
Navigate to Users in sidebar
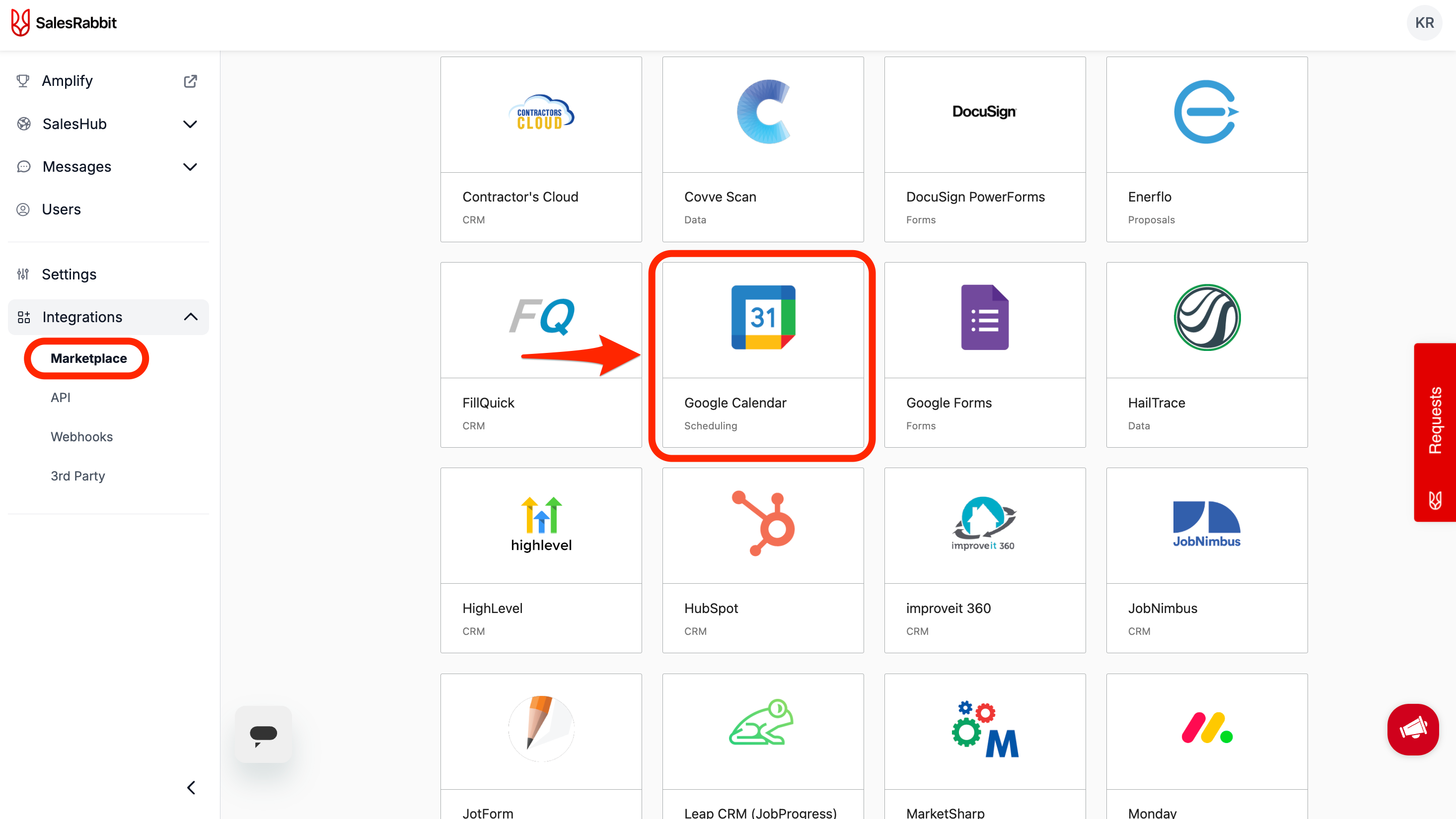61,209
